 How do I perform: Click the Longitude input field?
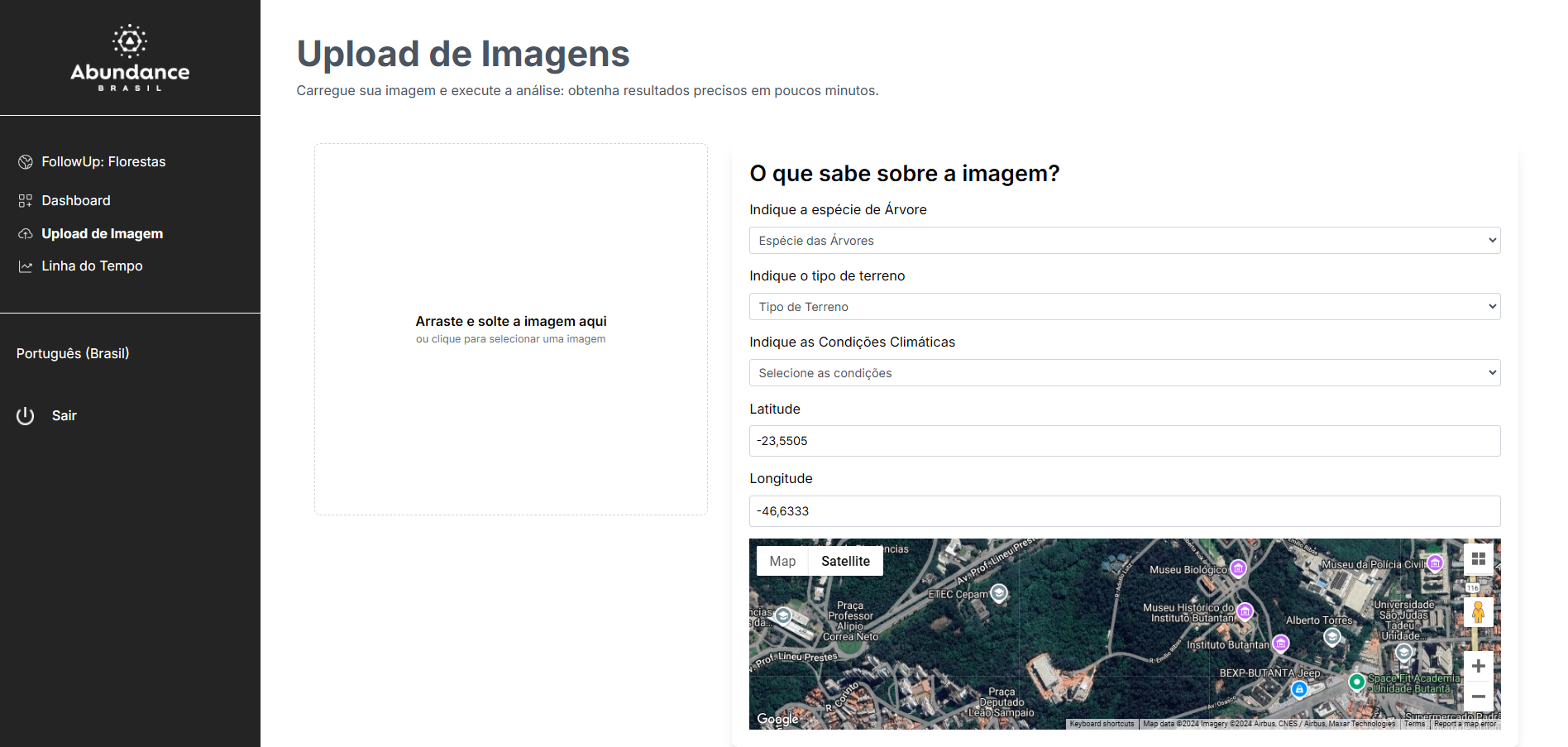point(1125,511)
